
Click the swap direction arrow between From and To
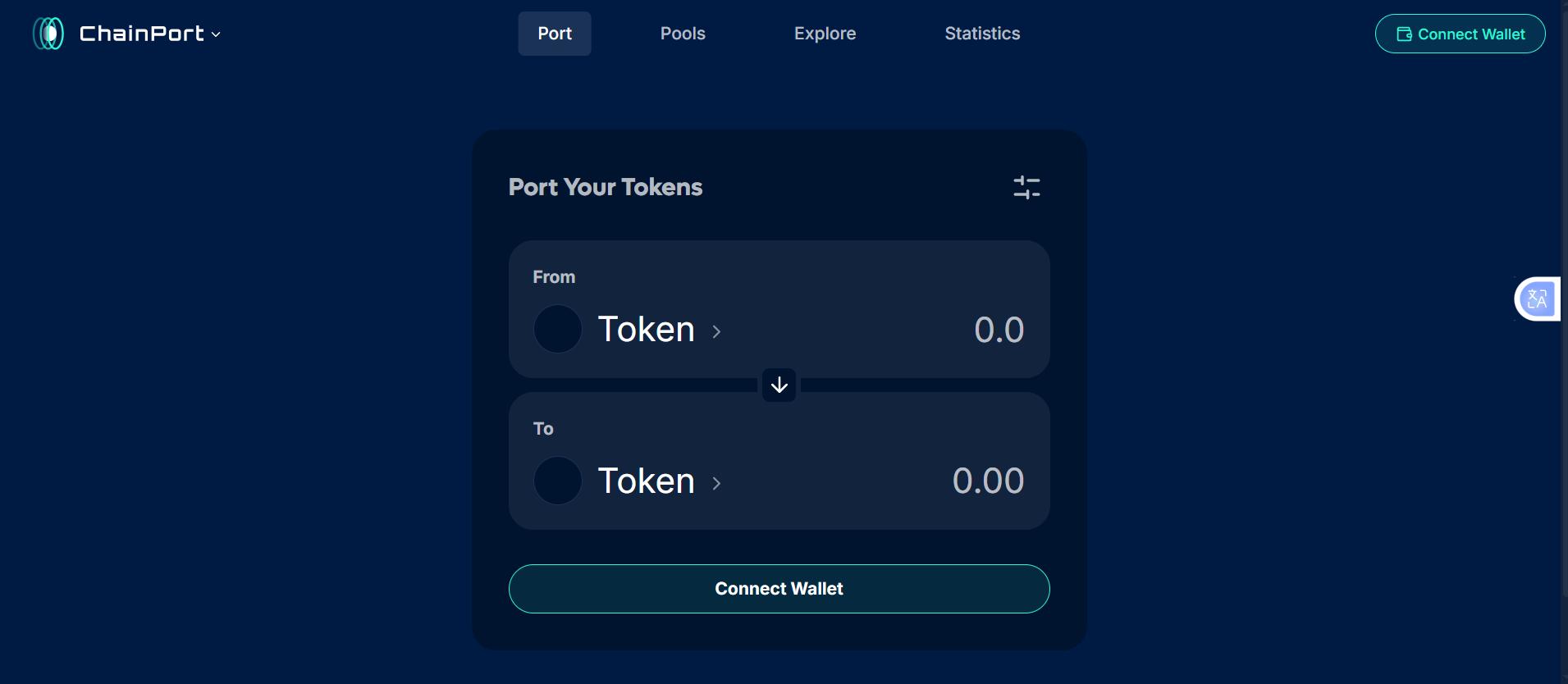[x=778, y=385]
